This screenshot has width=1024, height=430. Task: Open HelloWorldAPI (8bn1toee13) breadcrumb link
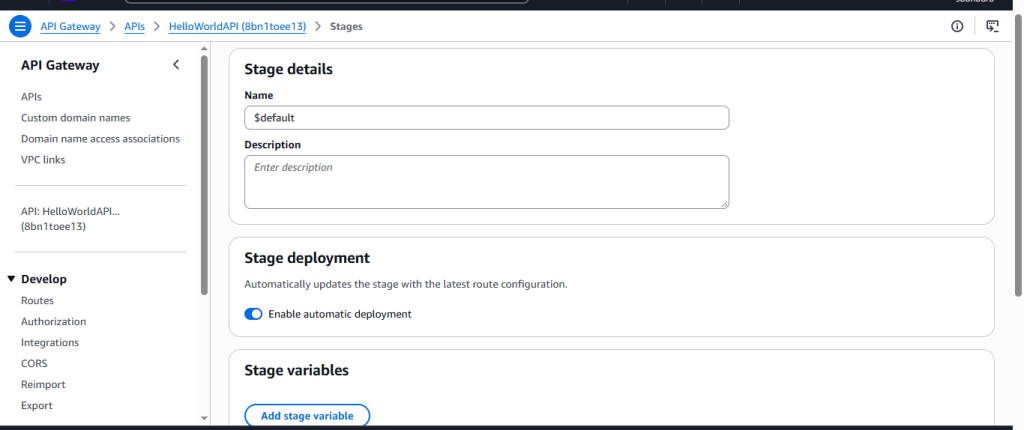[237, 27]
